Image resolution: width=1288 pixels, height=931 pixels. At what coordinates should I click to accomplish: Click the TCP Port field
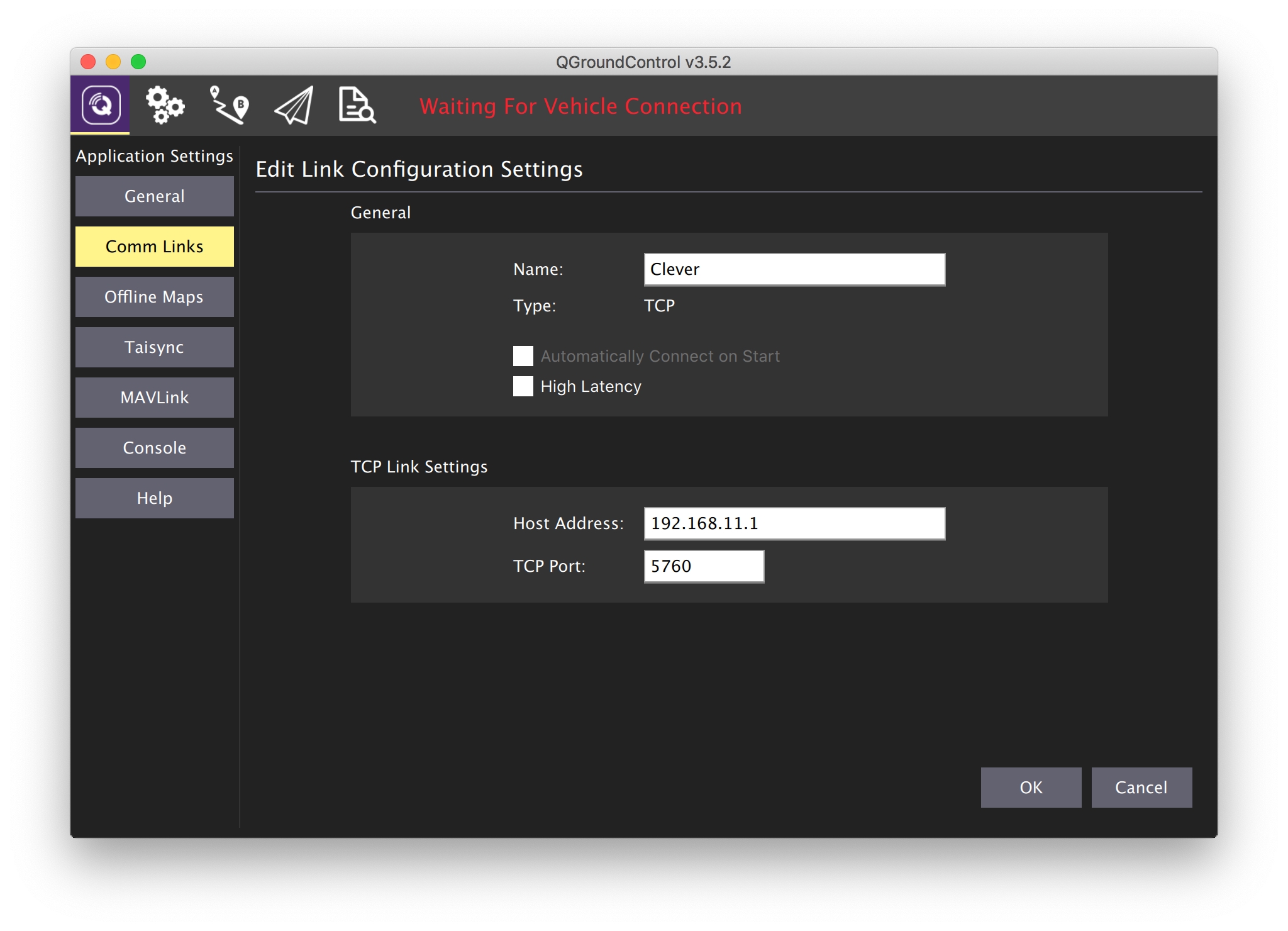(x=704, y=566)
